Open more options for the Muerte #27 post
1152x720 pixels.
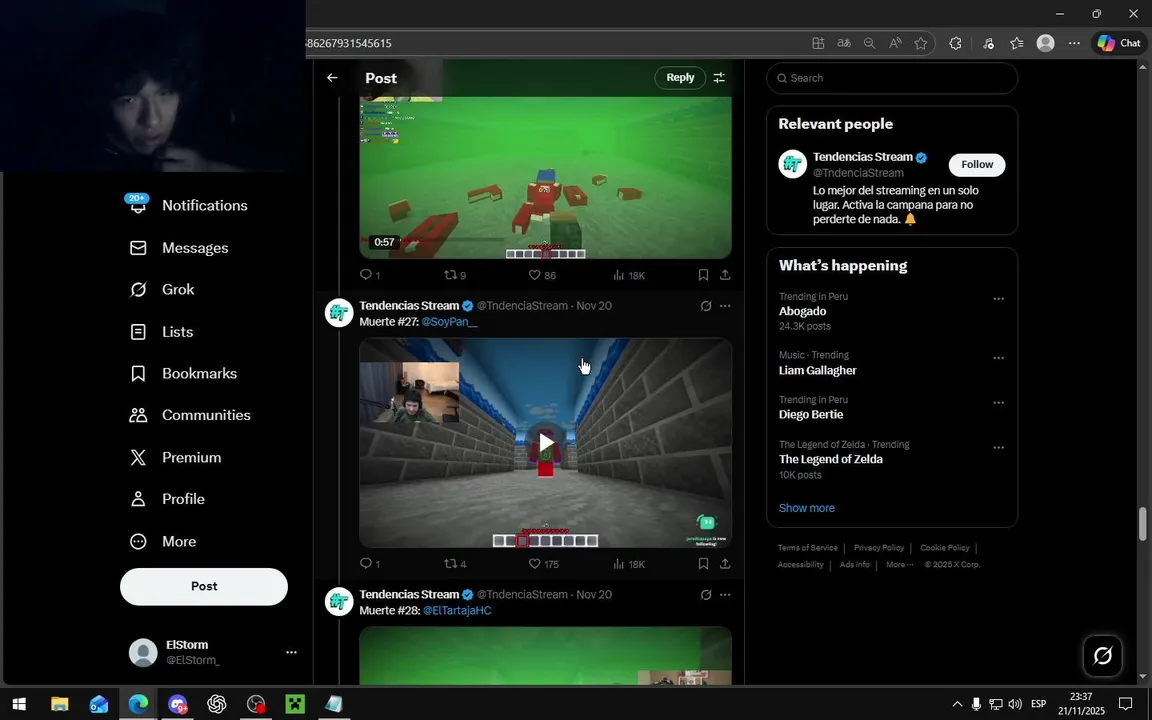[725, 306]
